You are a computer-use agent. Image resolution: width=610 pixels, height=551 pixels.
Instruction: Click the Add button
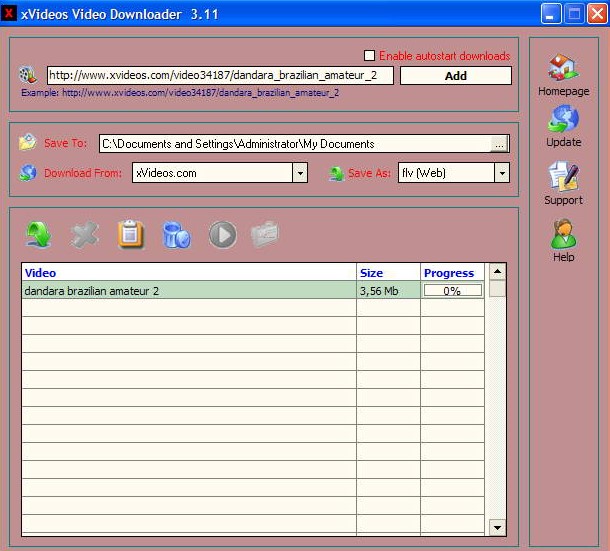455,76
